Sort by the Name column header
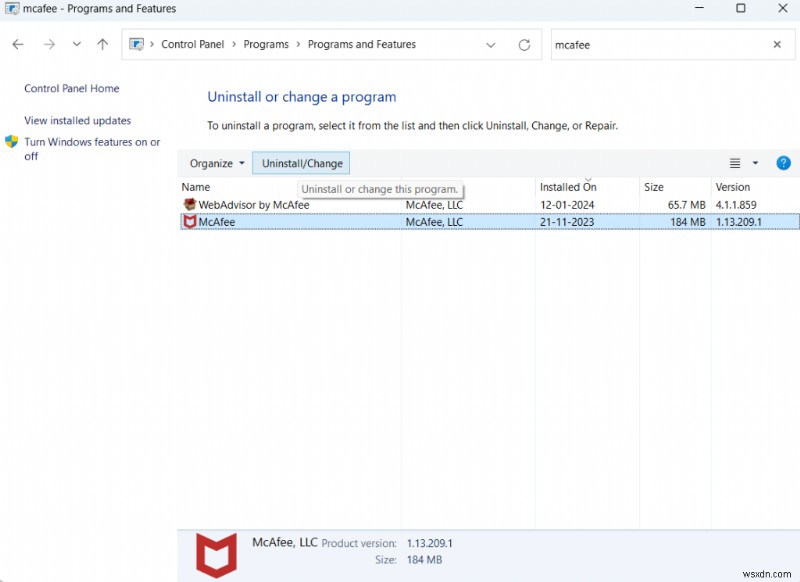Image resolution: width=800 pixels, height=582 pixels. point(196,187)
